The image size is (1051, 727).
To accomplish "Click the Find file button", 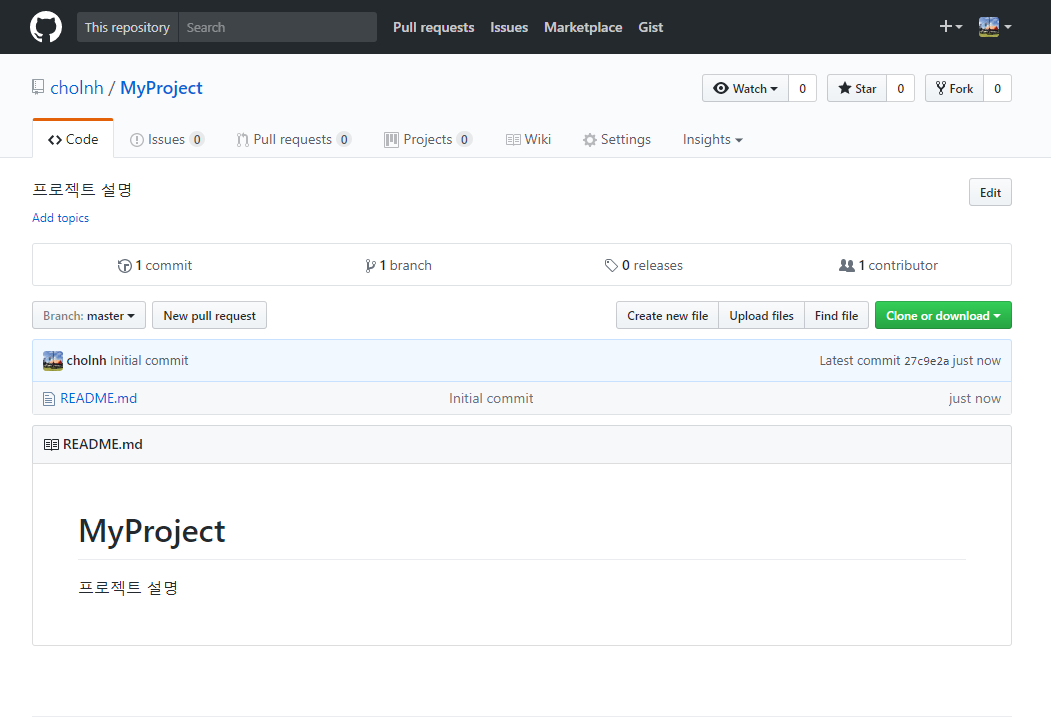I will (x=837, y=316).
